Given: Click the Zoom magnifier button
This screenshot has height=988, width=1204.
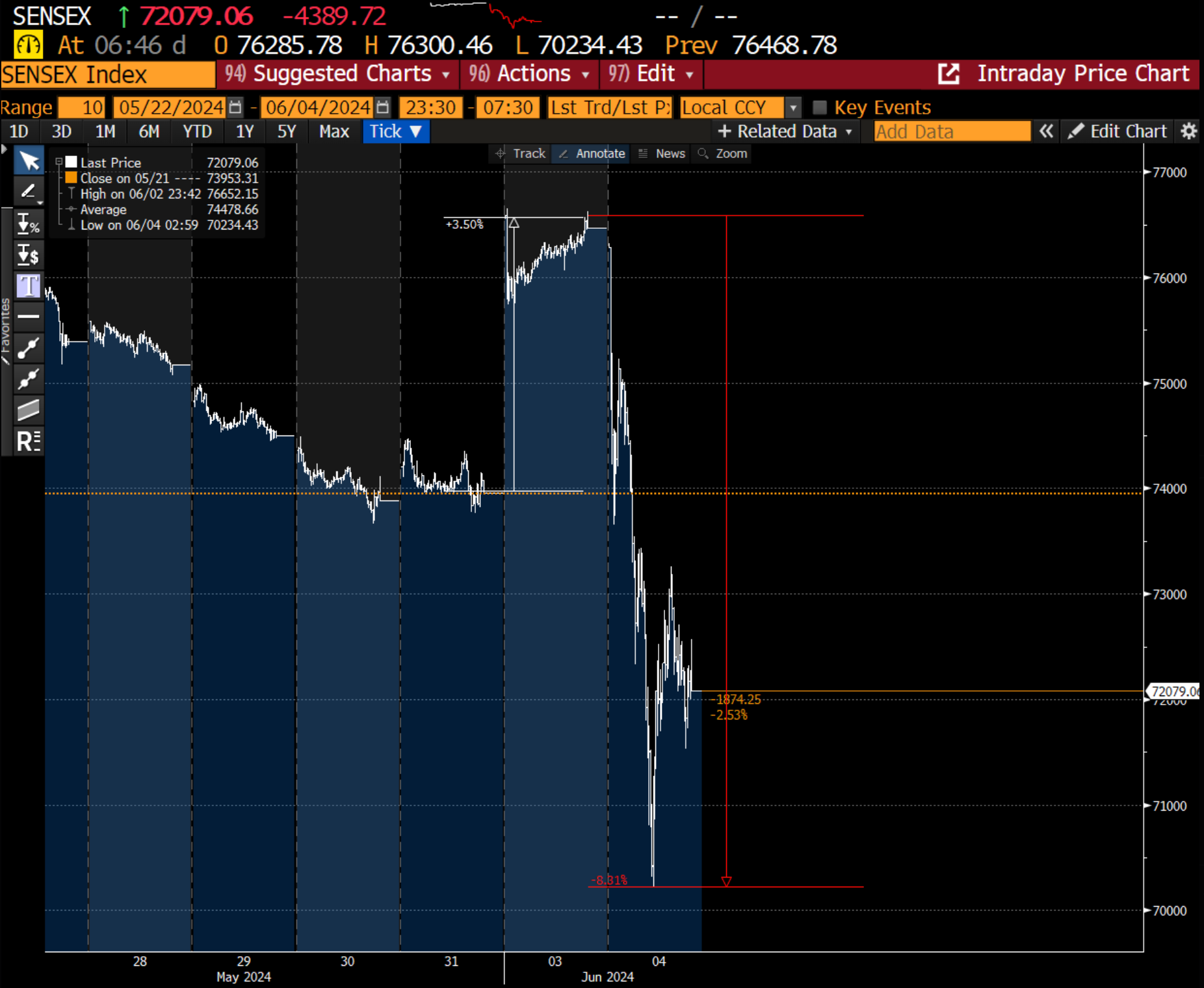Looking at the screenshot, I should [x=722, y=153].
